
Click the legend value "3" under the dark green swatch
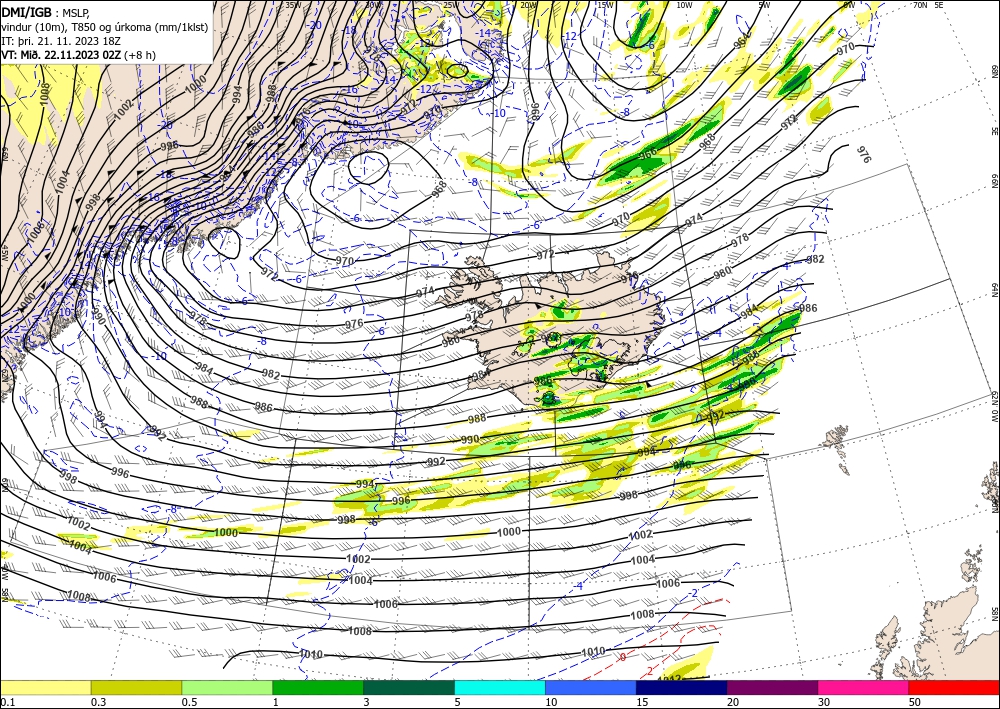coord(367,702)
